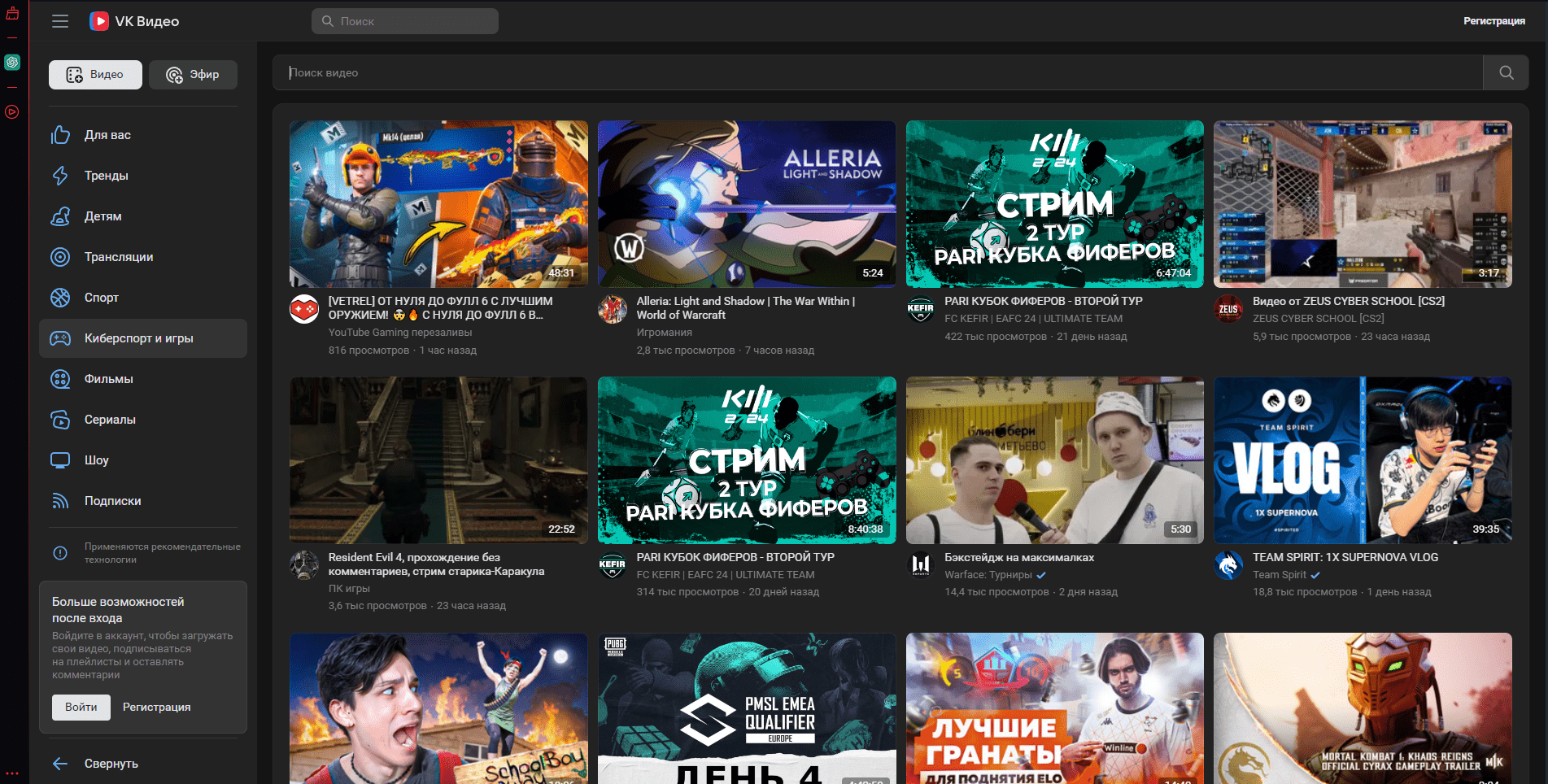Click the ChatGPT icon in the left strip
The width and height of the screenshot is (1548, 784).
click(11, 62)
